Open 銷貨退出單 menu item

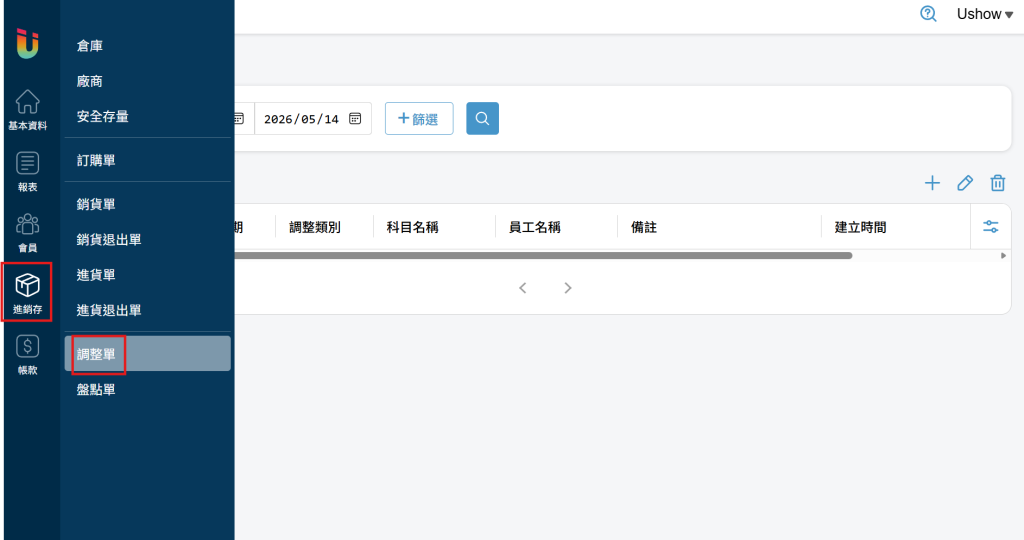148,240
